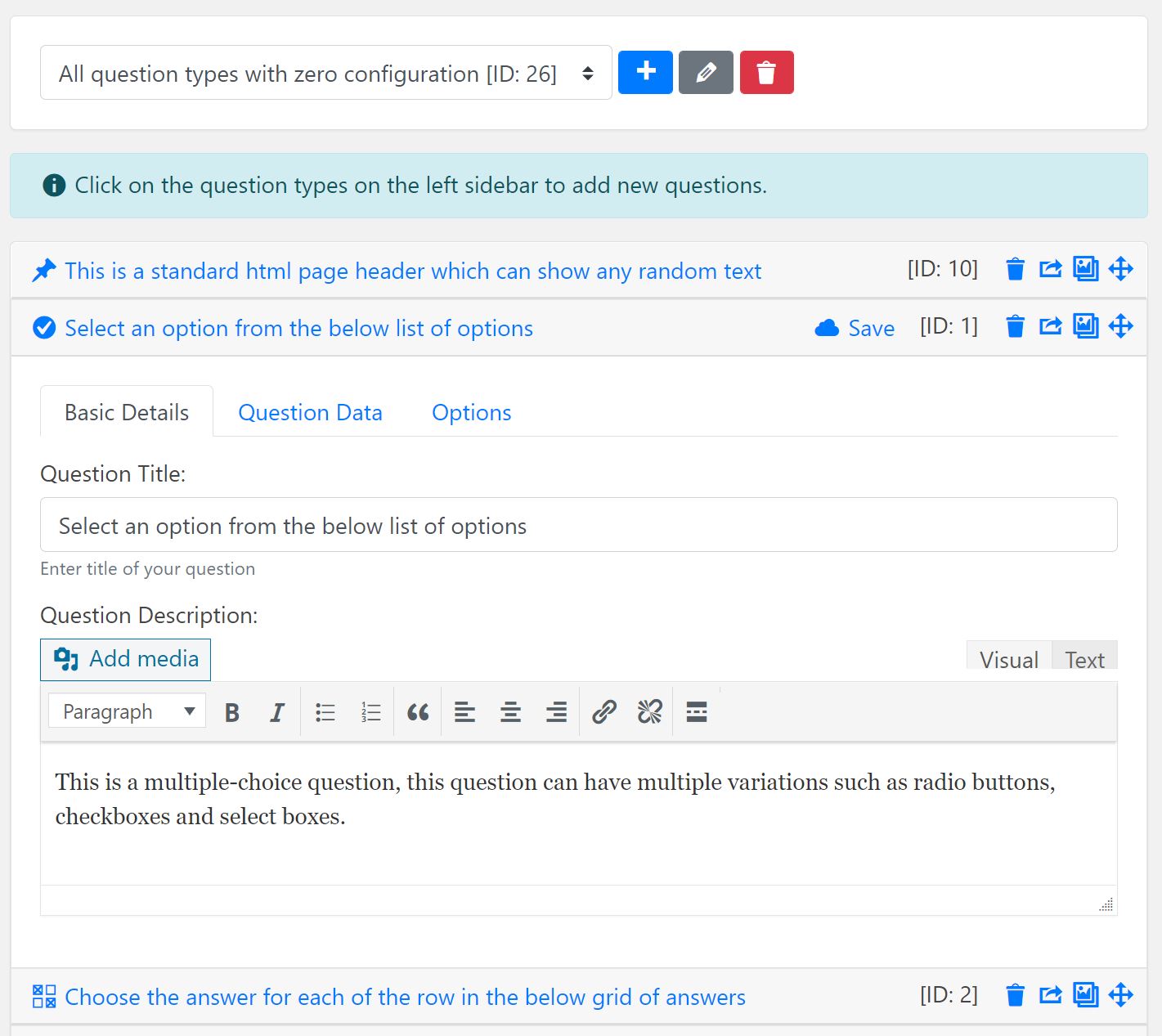
Task: Insert a blockquote in the description
Action: coord(418,712)
